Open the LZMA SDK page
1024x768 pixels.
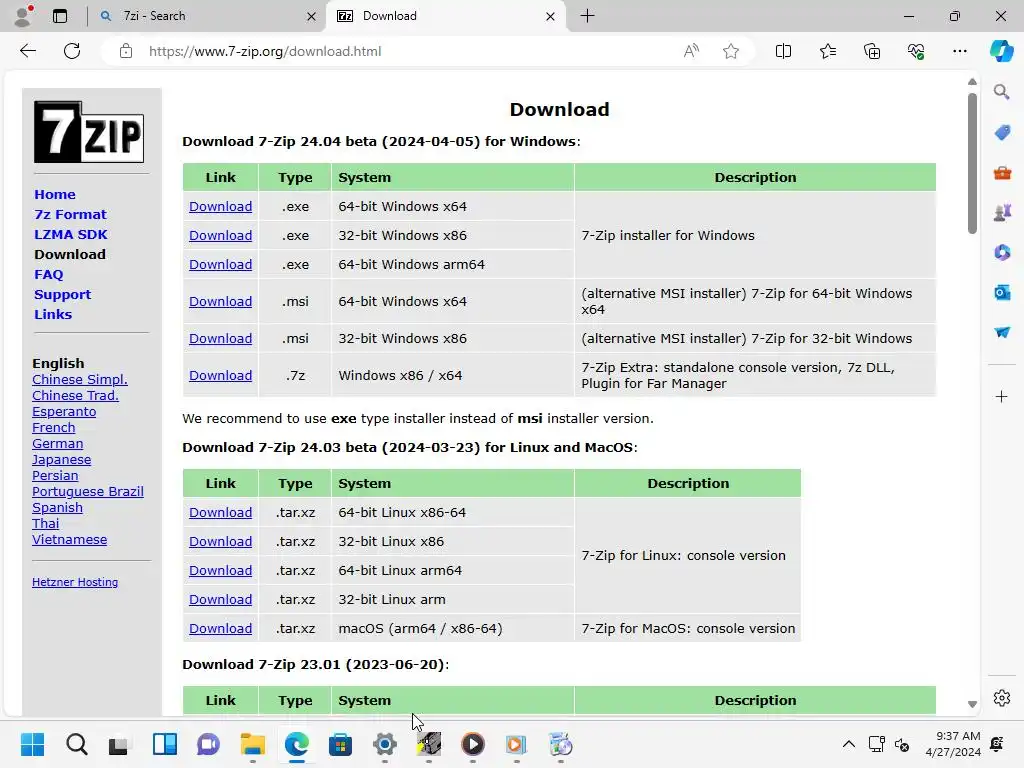(x=71, y=234)
